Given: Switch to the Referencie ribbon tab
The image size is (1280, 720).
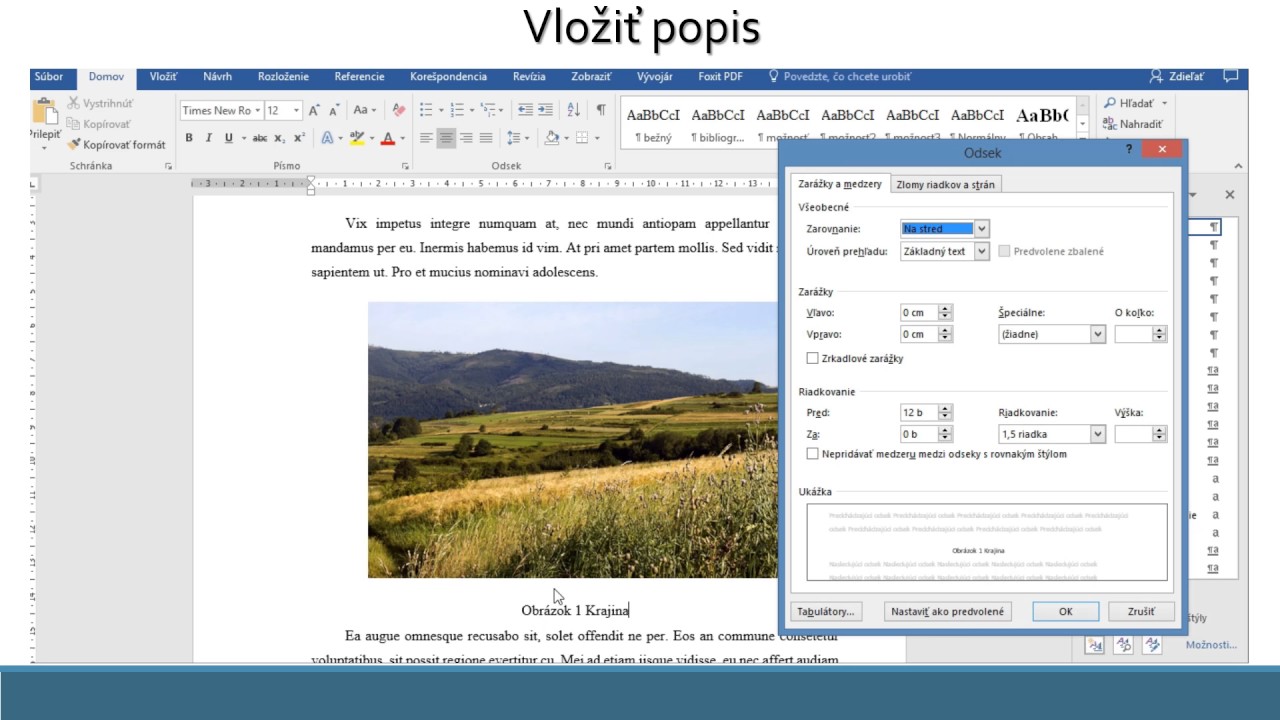Looking at the screenshot, I should (359, 76).
